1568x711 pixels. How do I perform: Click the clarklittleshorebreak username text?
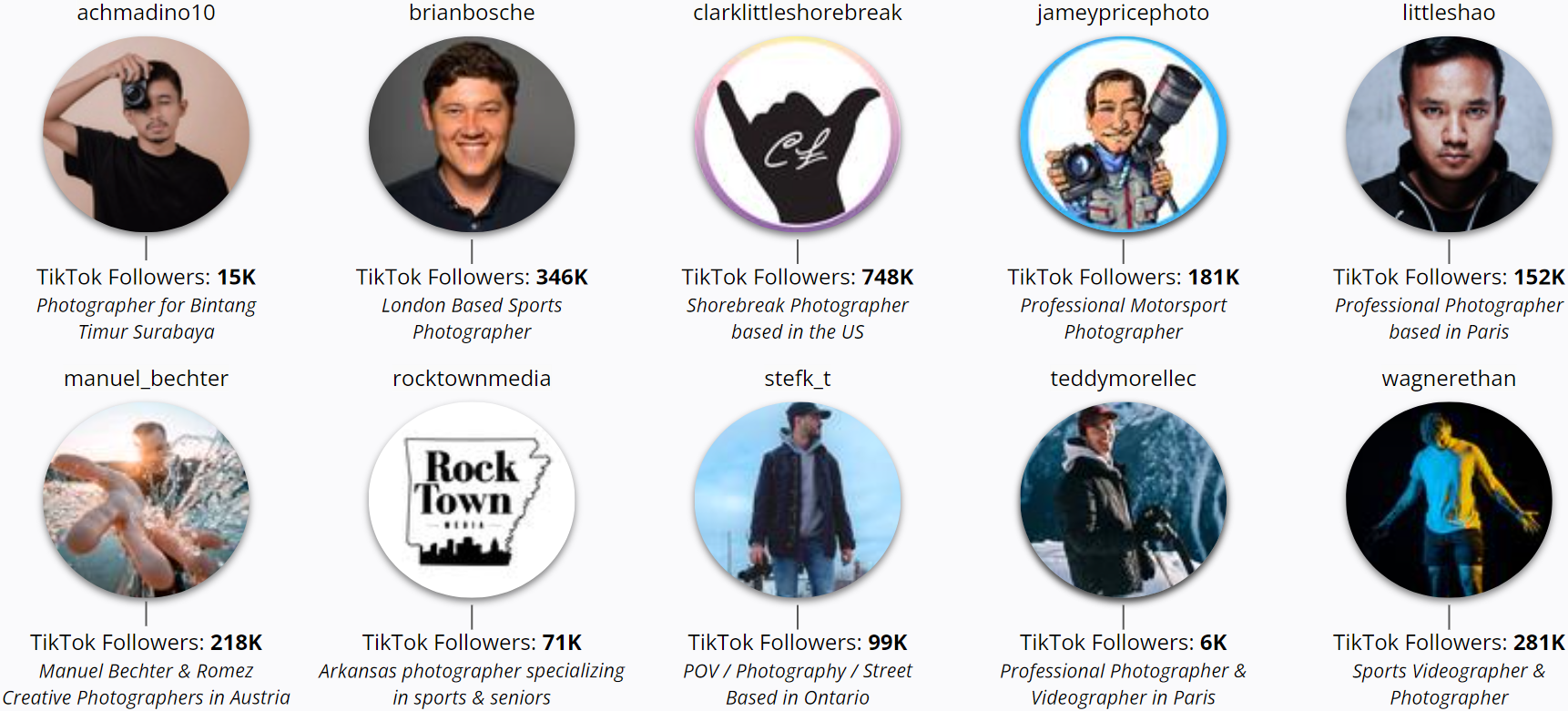(x=798, y=13)
